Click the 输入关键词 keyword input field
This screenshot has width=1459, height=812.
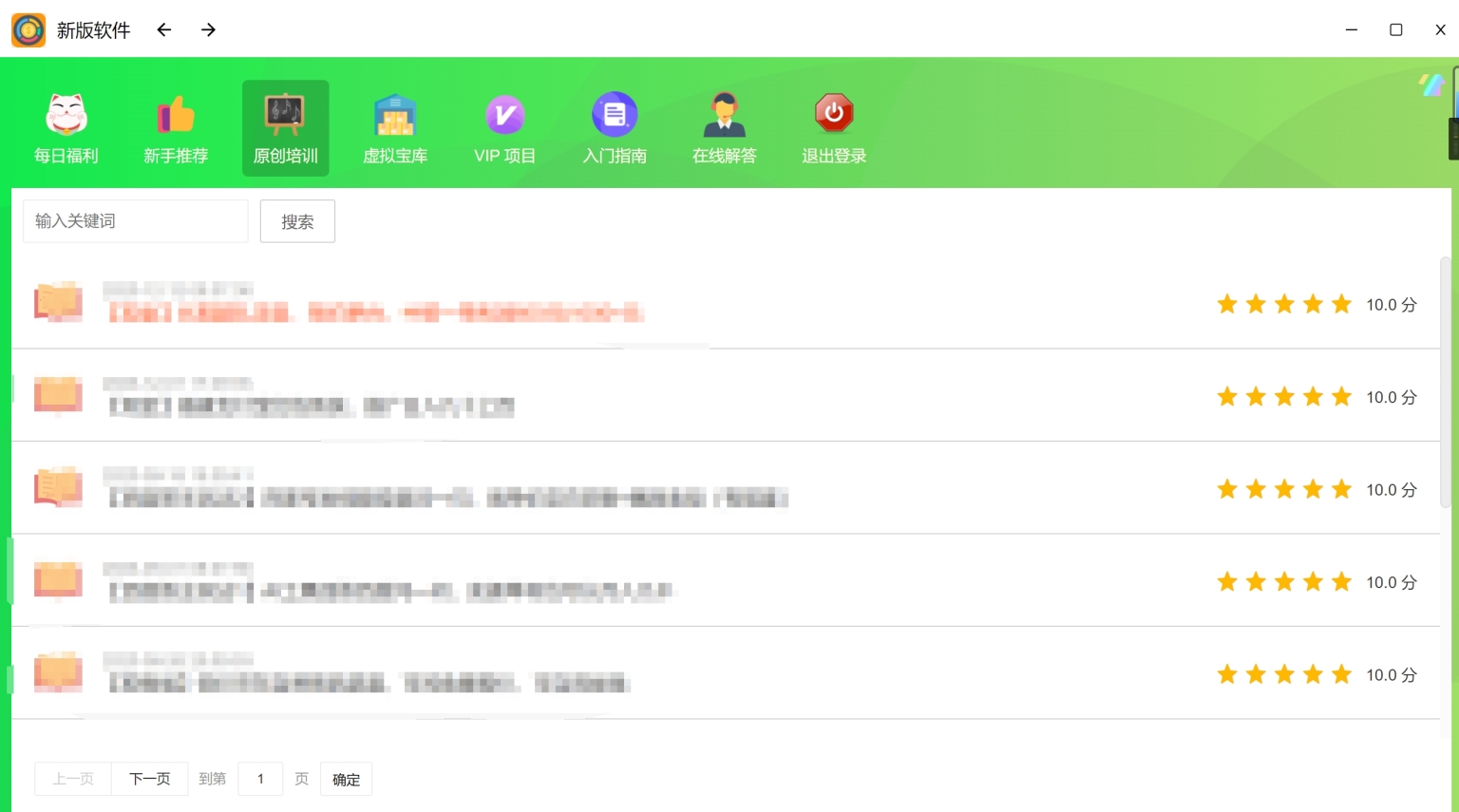tap(135, 220)
